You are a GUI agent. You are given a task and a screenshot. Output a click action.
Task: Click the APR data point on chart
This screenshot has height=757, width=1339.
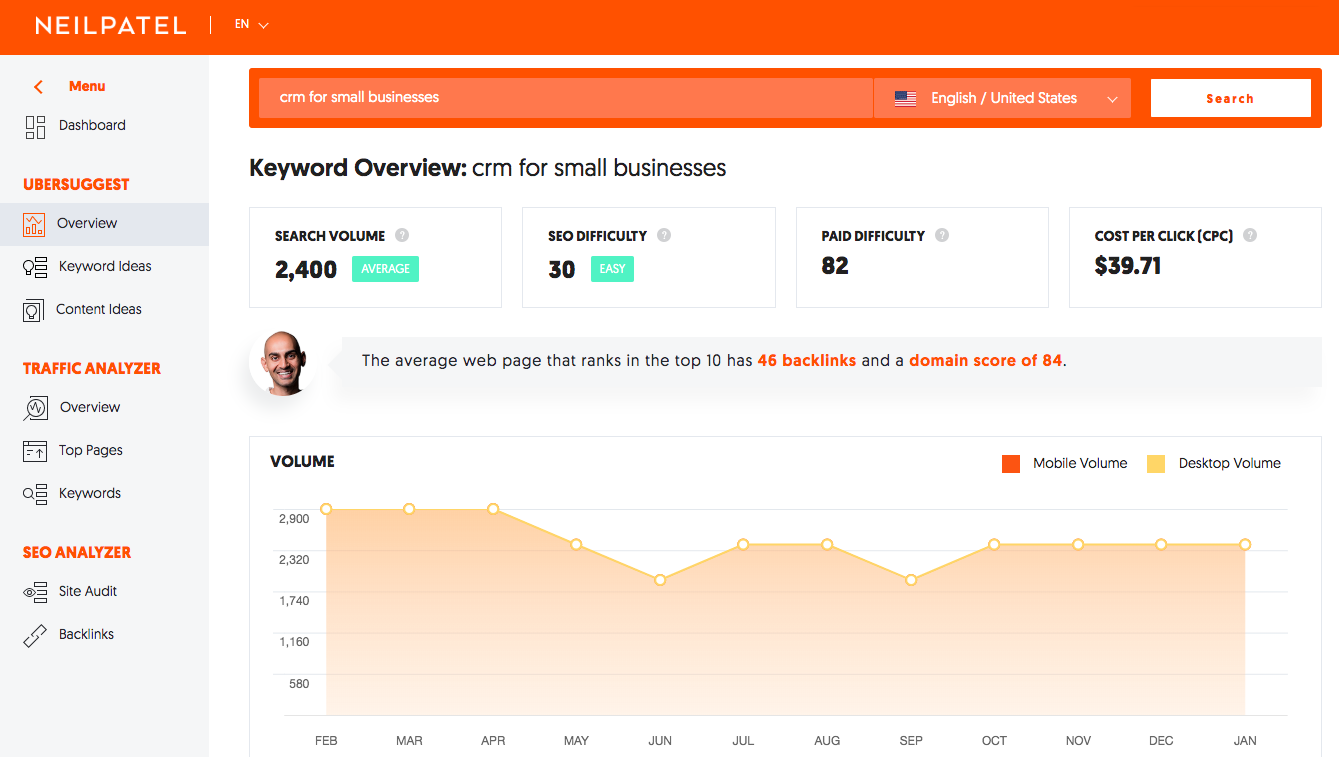point(493,509)
